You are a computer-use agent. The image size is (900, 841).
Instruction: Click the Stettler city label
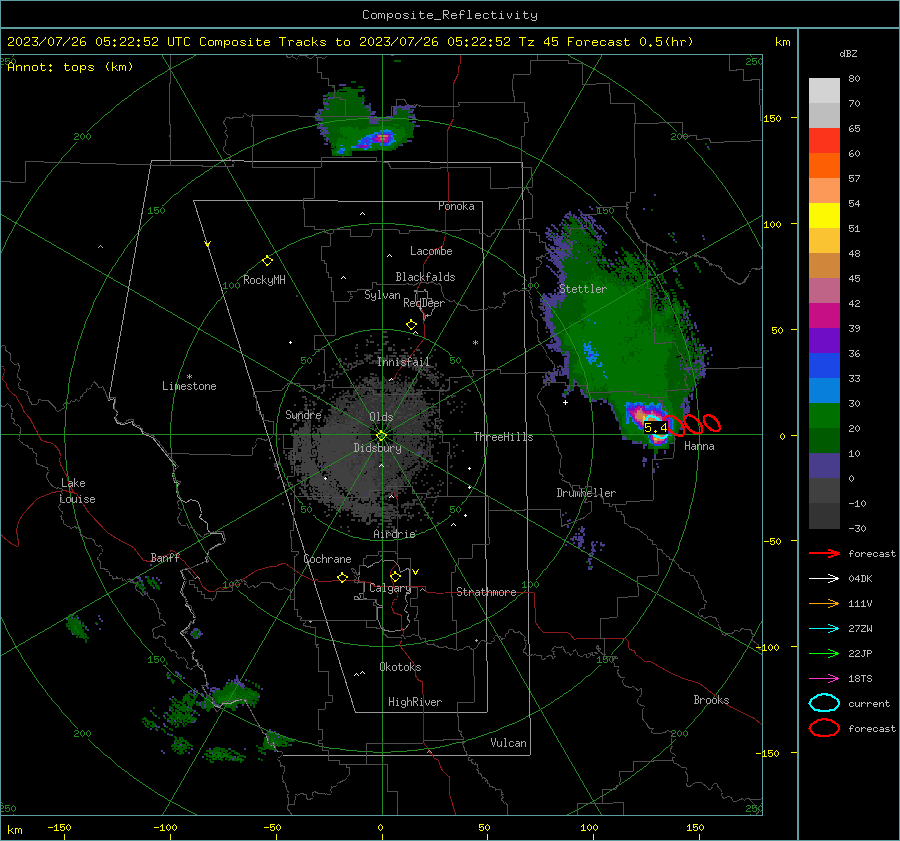(583, 289)
